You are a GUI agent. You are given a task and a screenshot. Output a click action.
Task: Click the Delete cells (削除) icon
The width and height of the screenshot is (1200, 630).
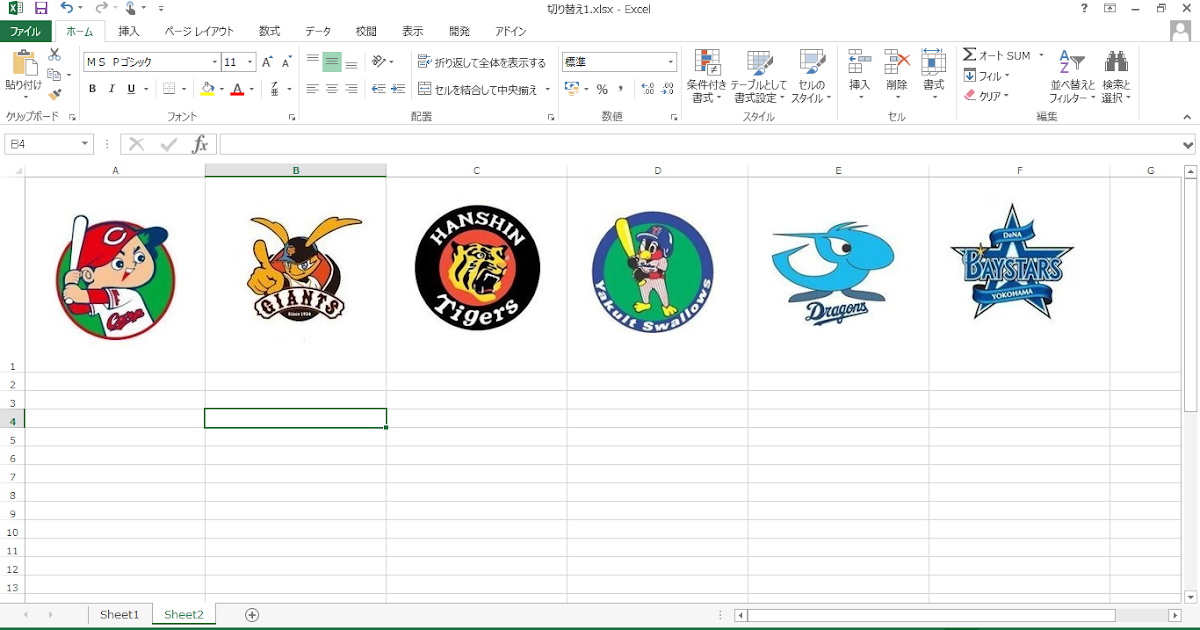(x=897, y=62)
